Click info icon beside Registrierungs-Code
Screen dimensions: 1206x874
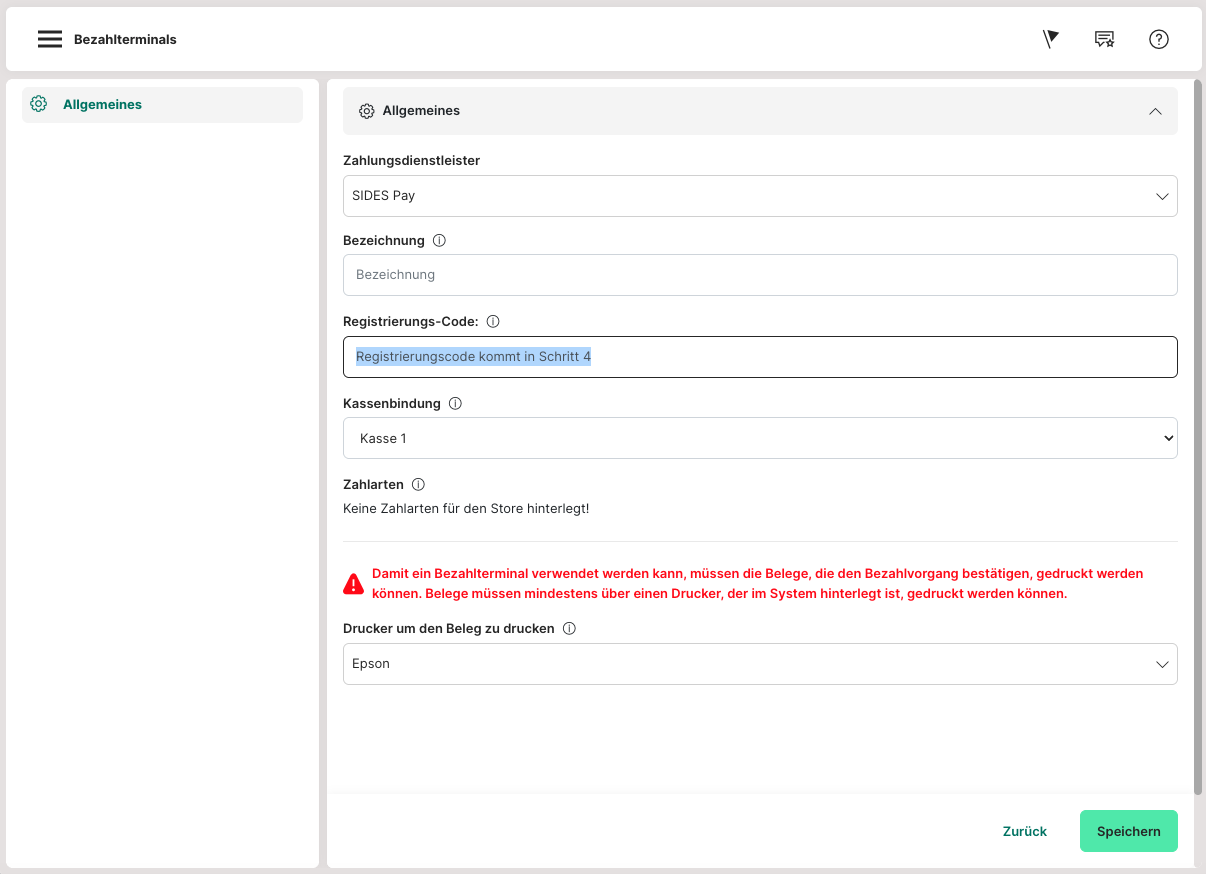pyautogui.click(x=493, y=322)
